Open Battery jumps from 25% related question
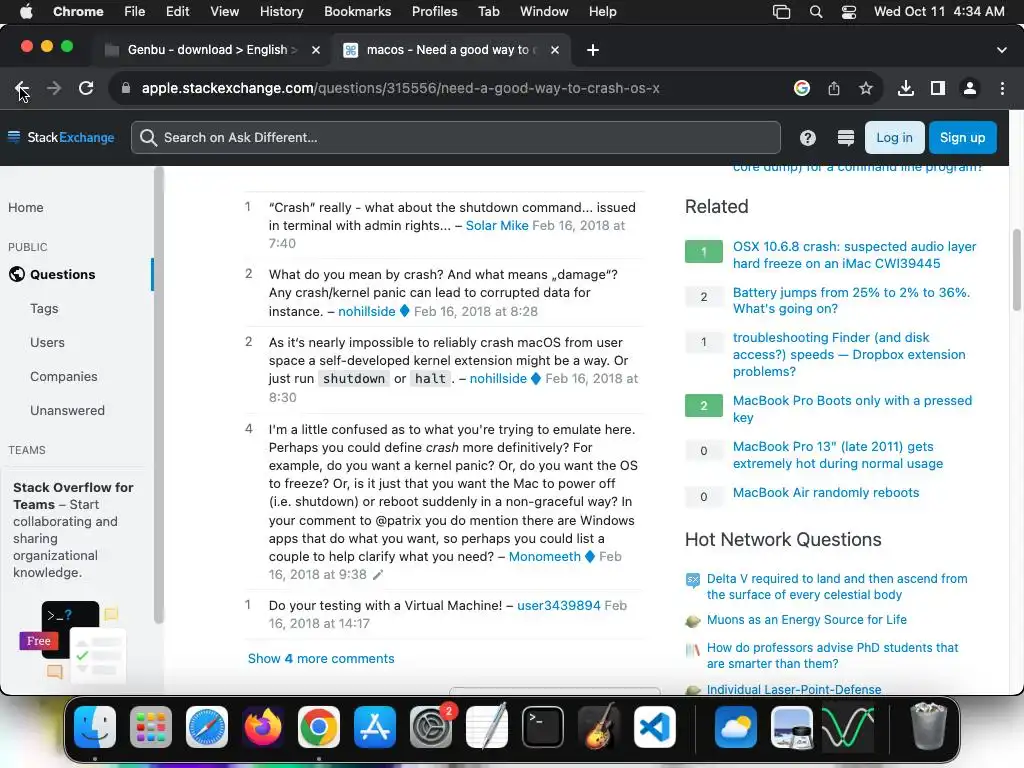The width and height of the screenshot is (1024, 768). point(851,300)
